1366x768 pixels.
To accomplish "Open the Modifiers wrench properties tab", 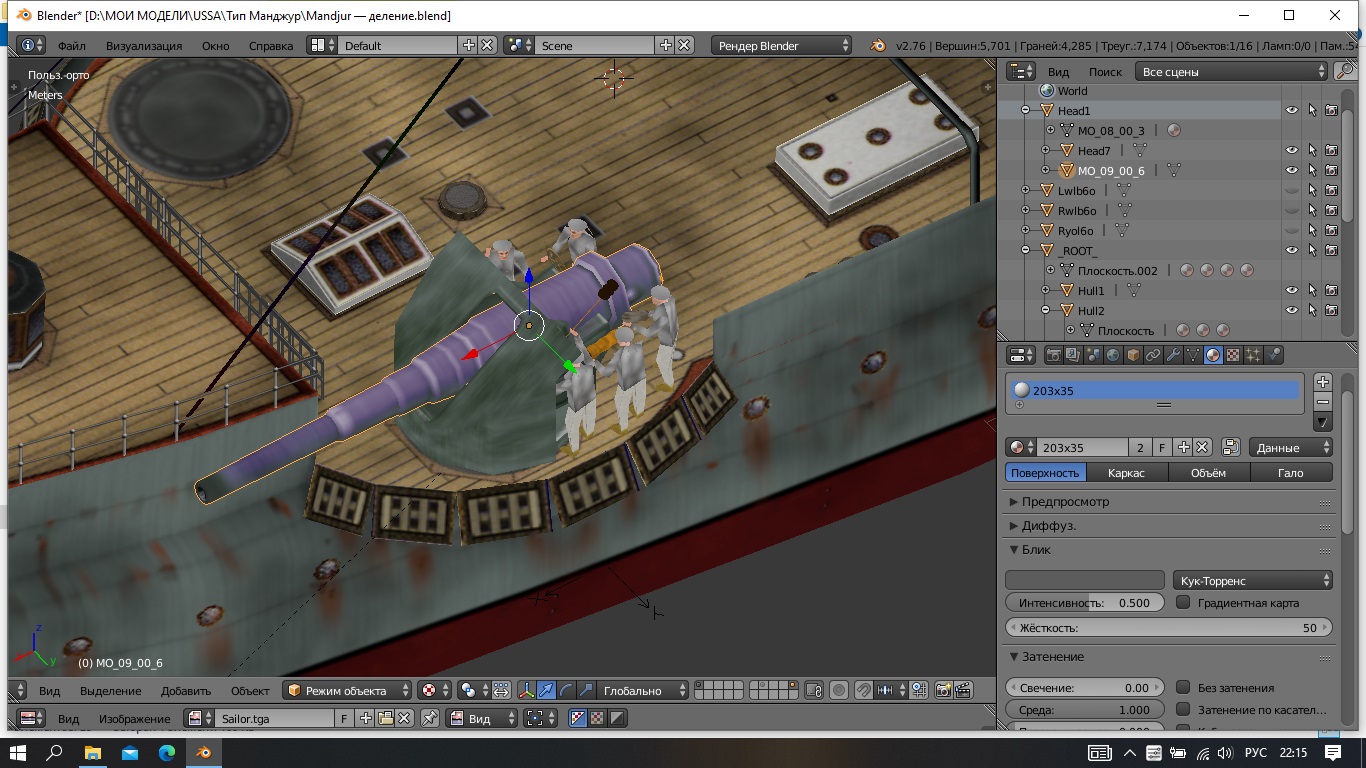I will pos(1173,355).
